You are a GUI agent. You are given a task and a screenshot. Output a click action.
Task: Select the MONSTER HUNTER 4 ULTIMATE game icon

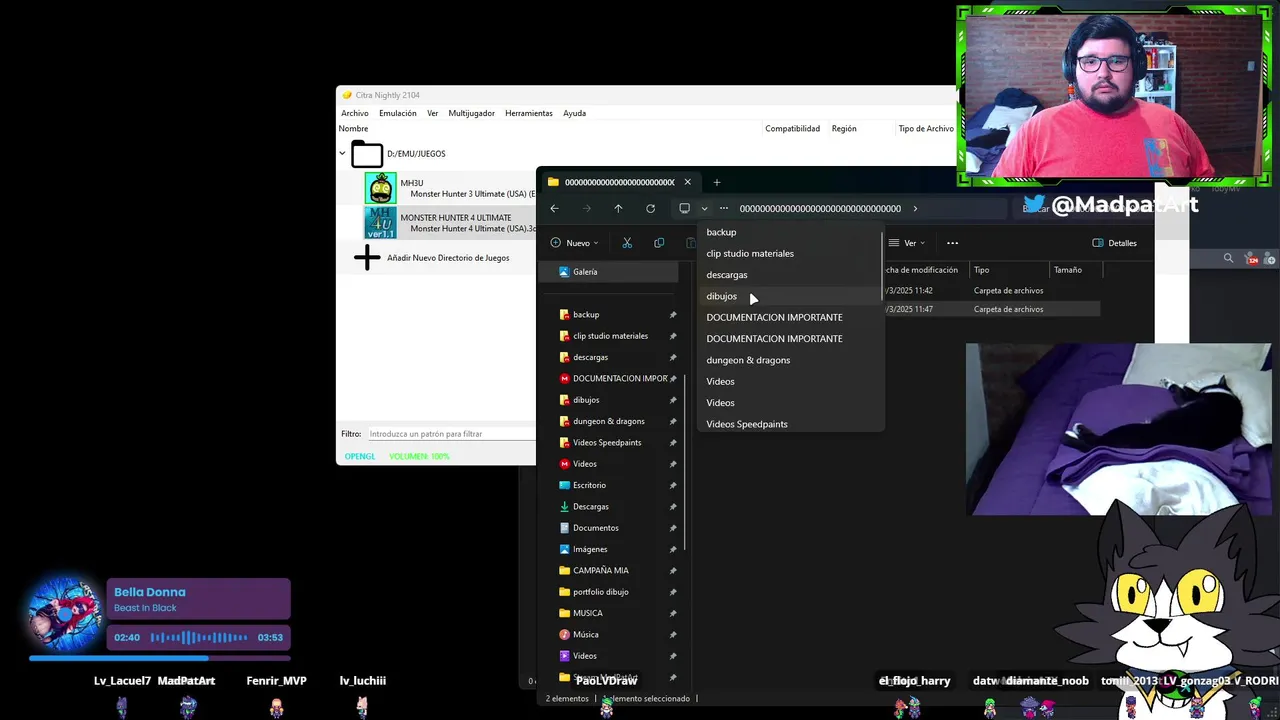[380, 223]
